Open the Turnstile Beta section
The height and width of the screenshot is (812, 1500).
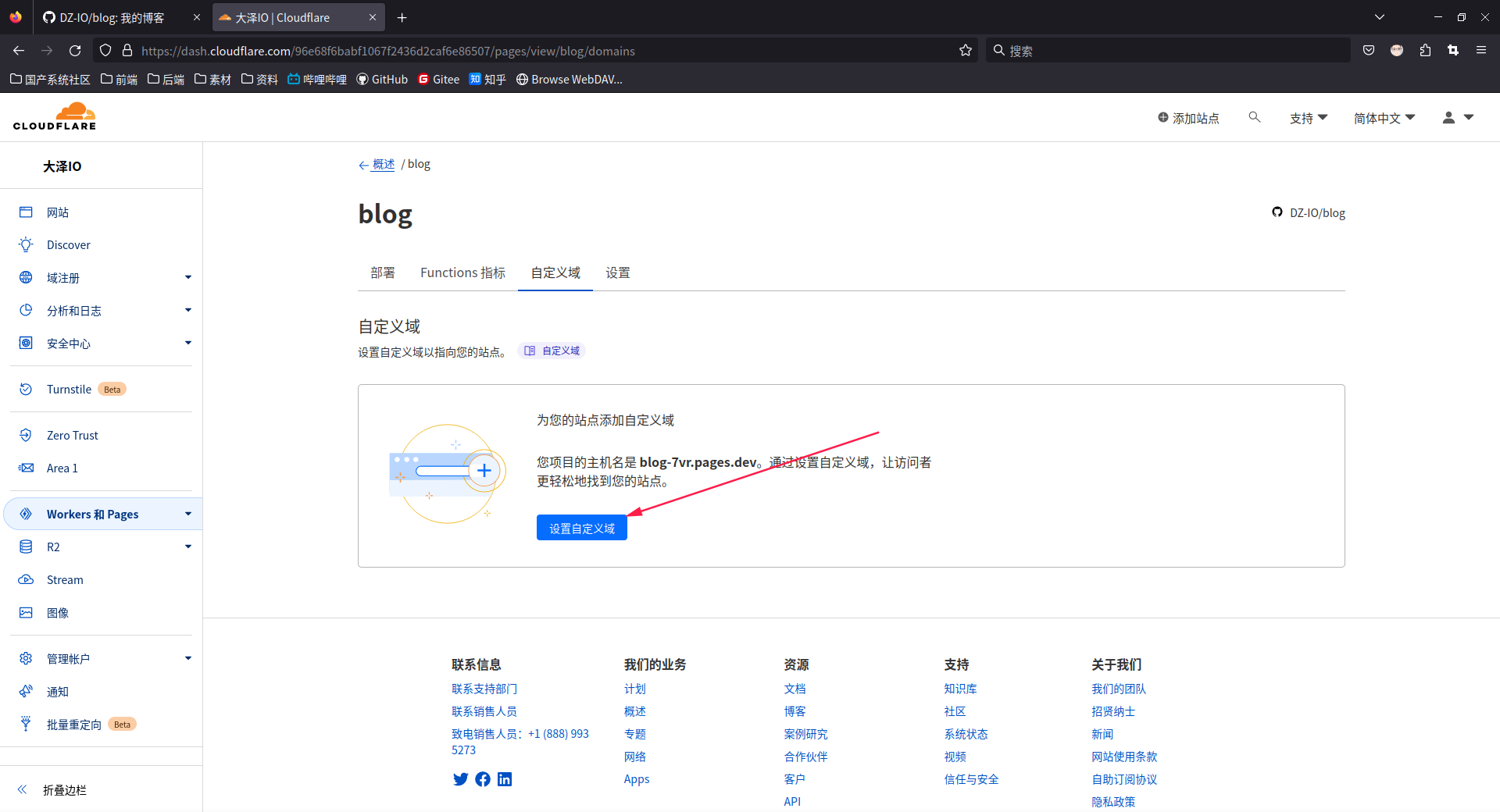tap(70, 389)
